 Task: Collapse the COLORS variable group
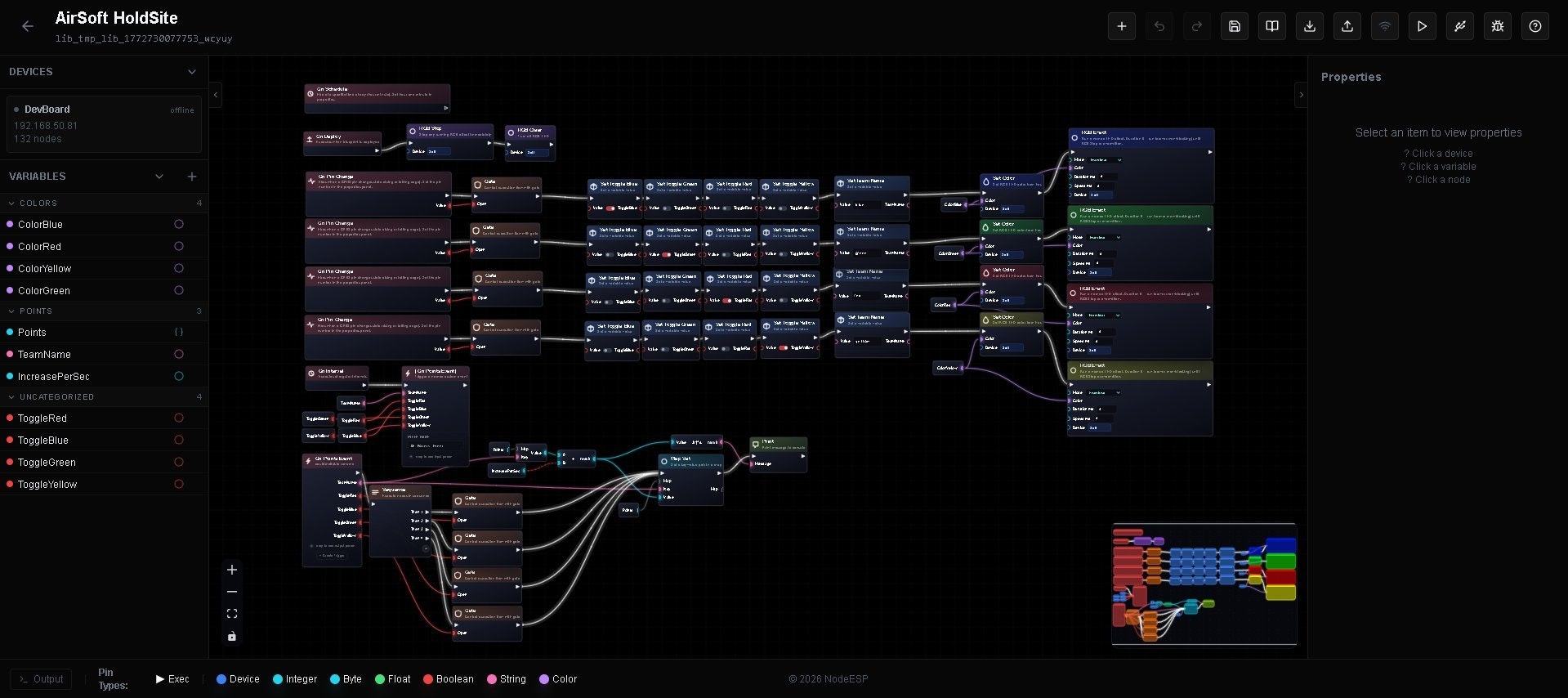11,203
